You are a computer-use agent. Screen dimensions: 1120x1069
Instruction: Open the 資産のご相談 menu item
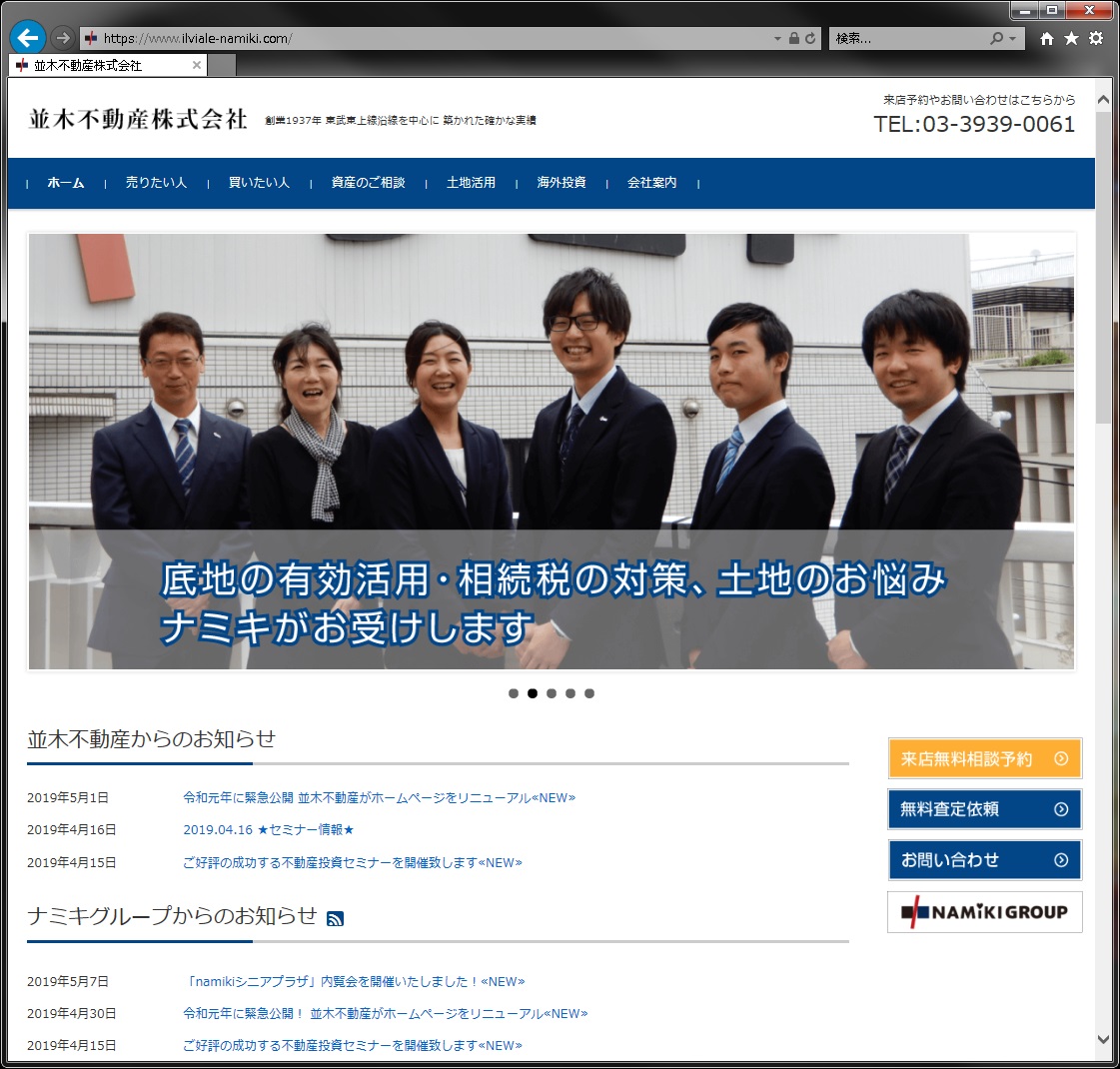pyautogui.click(x=368, y=183)
